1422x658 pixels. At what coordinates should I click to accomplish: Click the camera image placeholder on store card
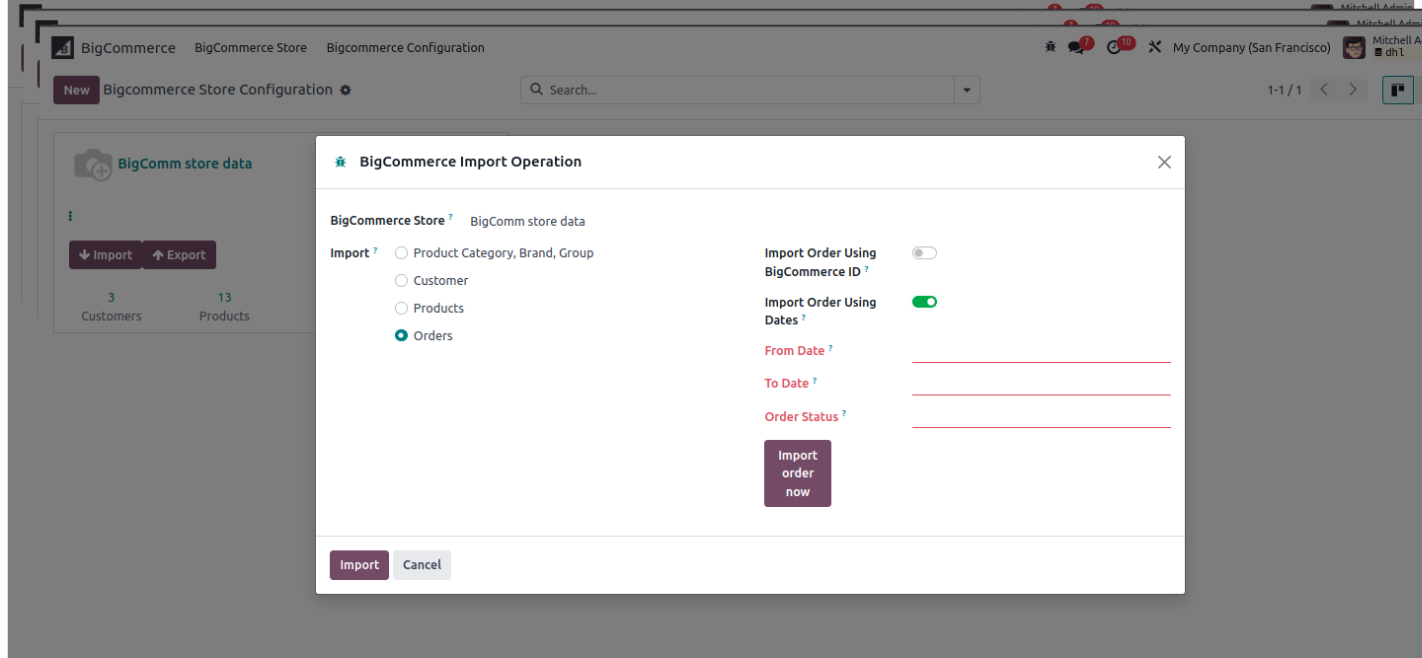point(93,165)
